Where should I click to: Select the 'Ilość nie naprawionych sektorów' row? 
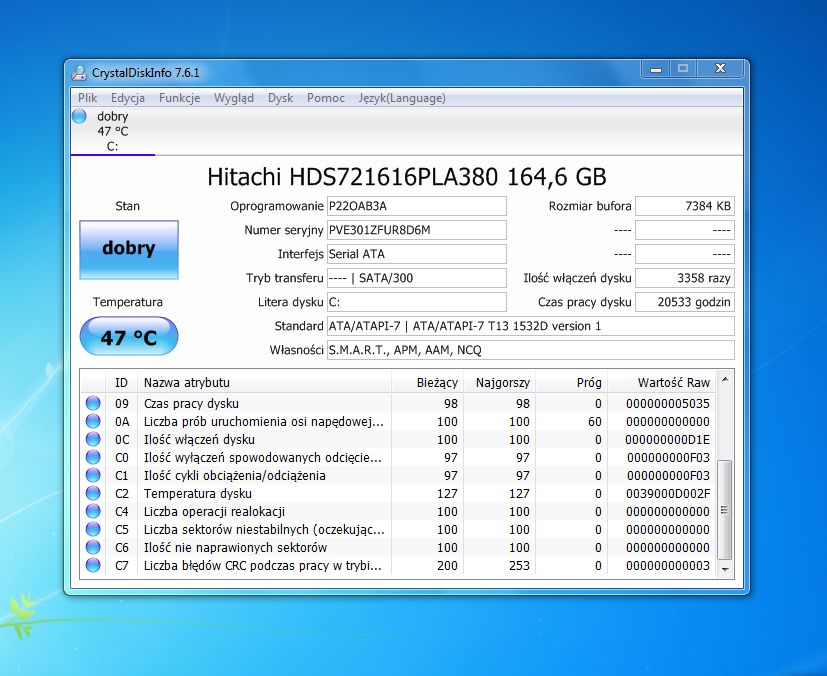pos(235,547)
